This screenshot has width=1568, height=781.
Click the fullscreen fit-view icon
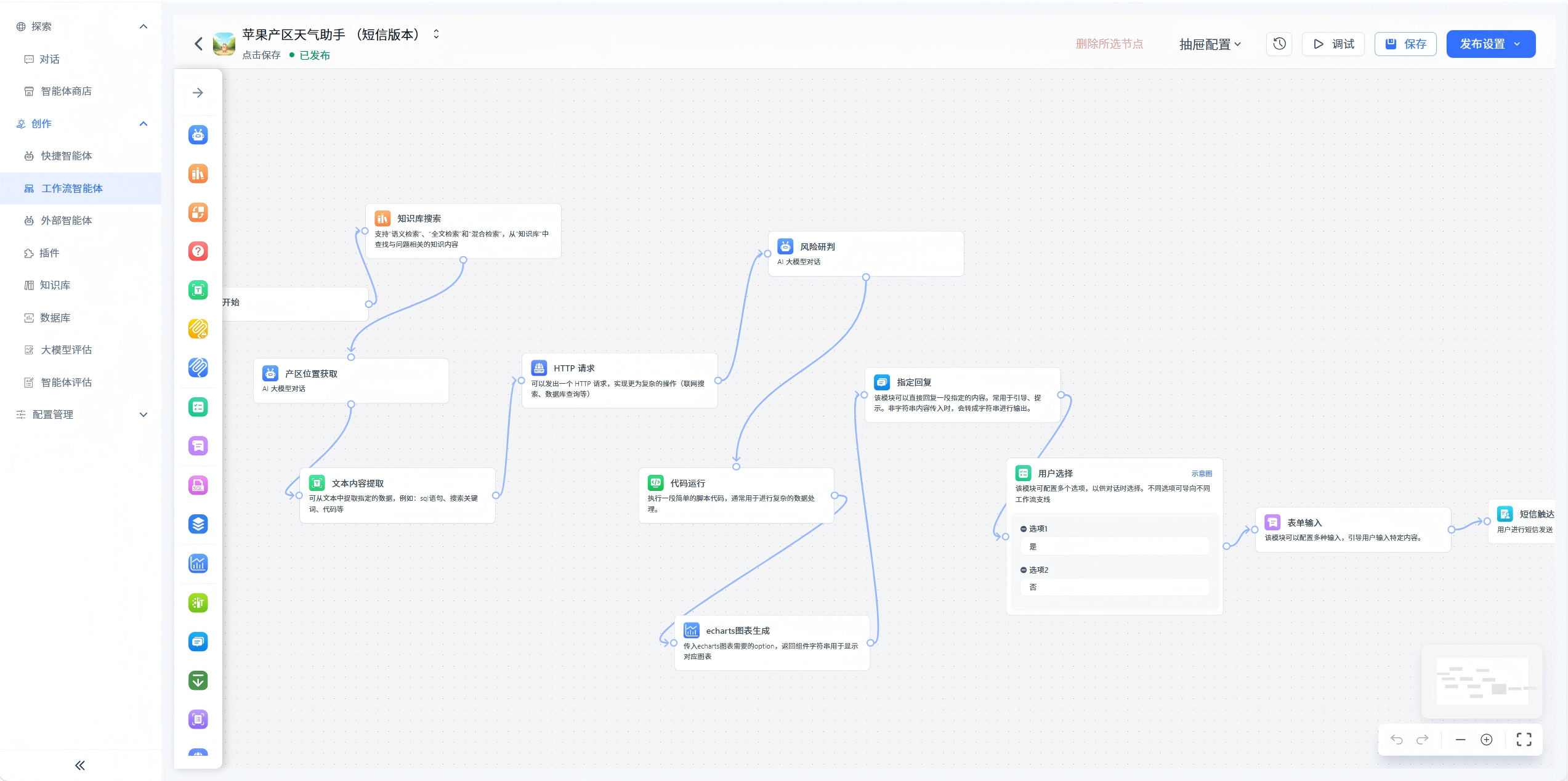(1524, 740)
